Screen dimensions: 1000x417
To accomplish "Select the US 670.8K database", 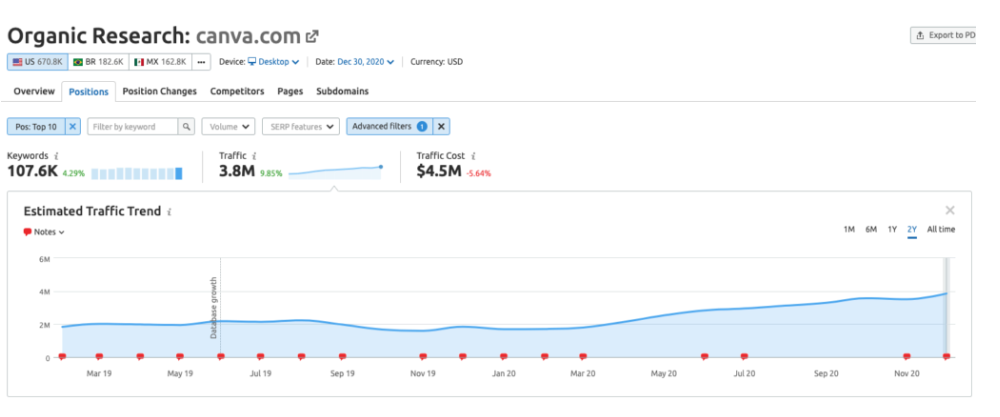I will tap(35, 62).
